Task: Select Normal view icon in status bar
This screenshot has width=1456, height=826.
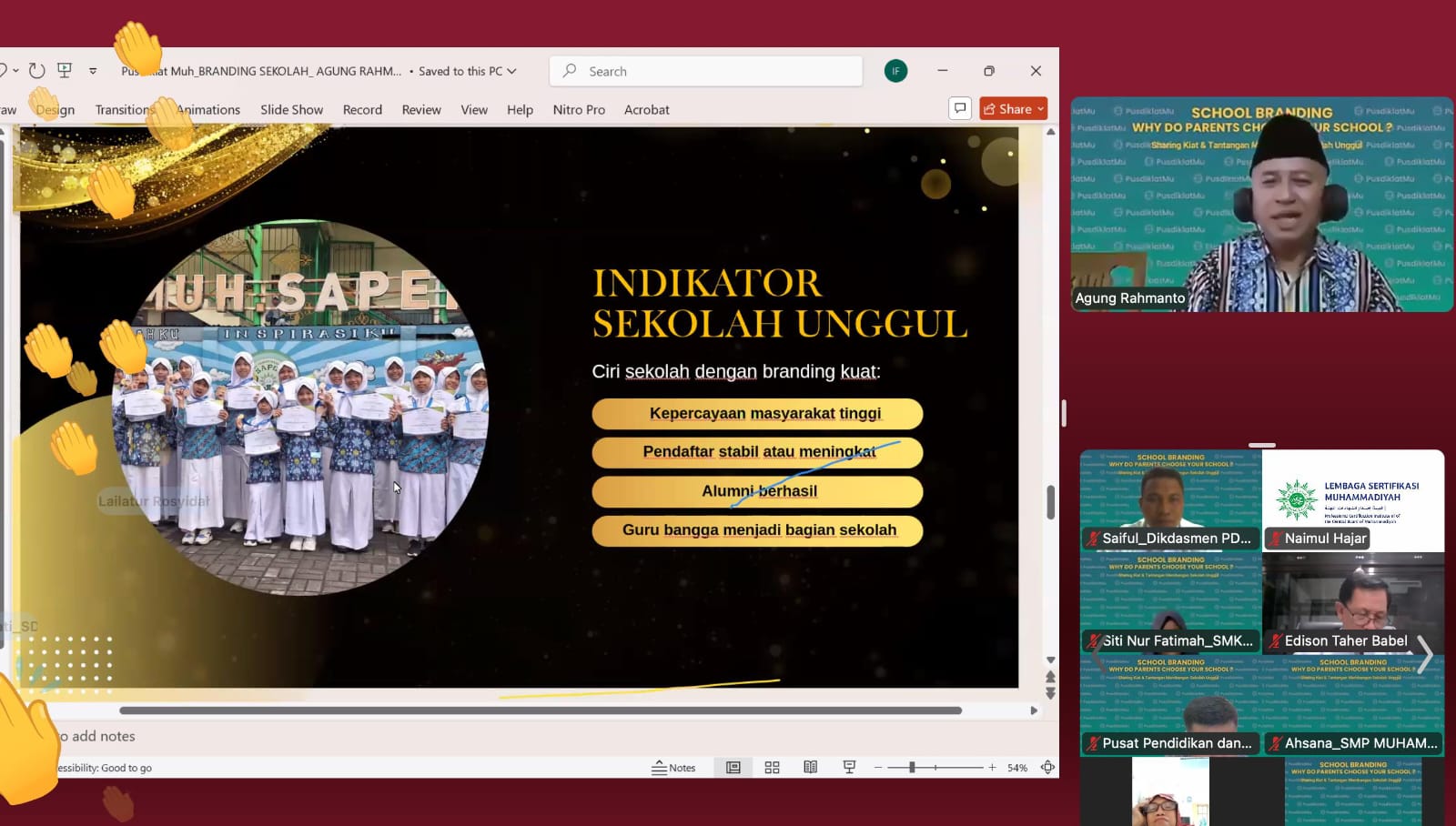Action: (733, 768)
